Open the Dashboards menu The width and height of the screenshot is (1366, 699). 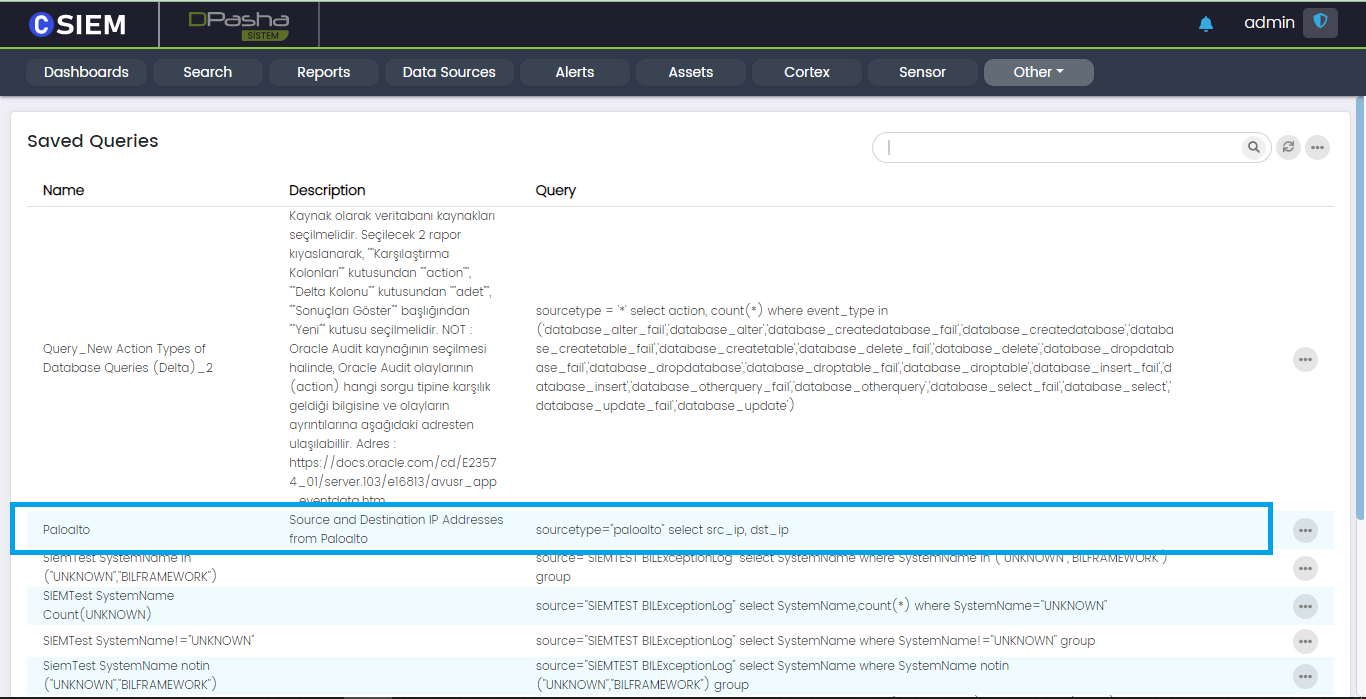tap(86, 72)
